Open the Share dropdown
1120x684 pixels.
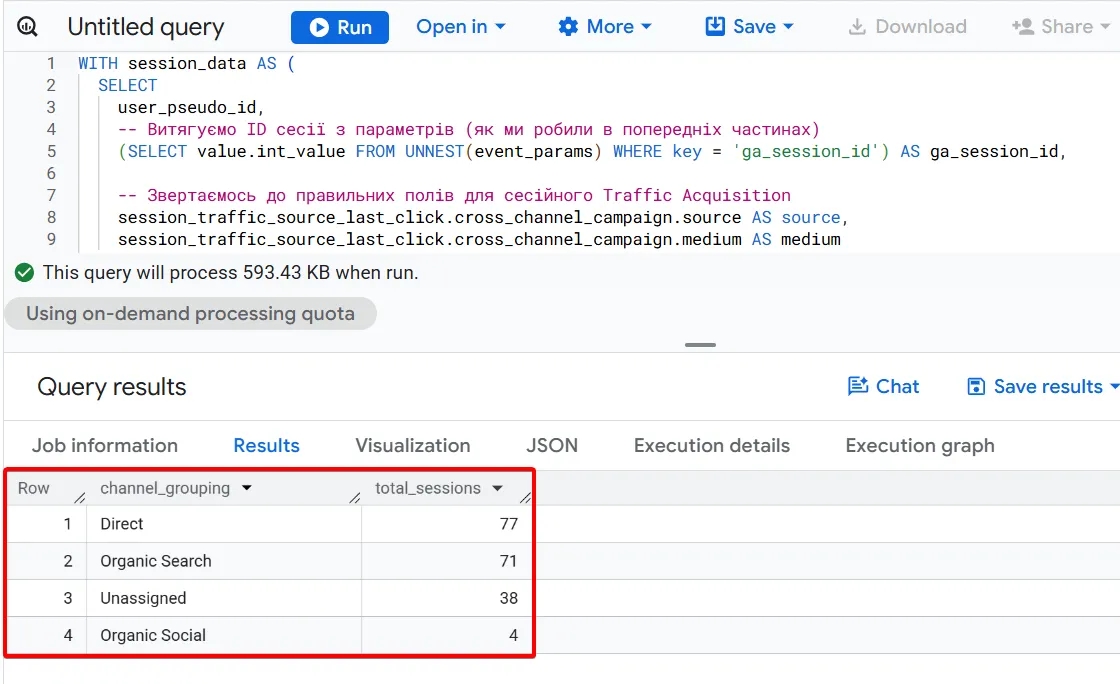(1061, 27)
